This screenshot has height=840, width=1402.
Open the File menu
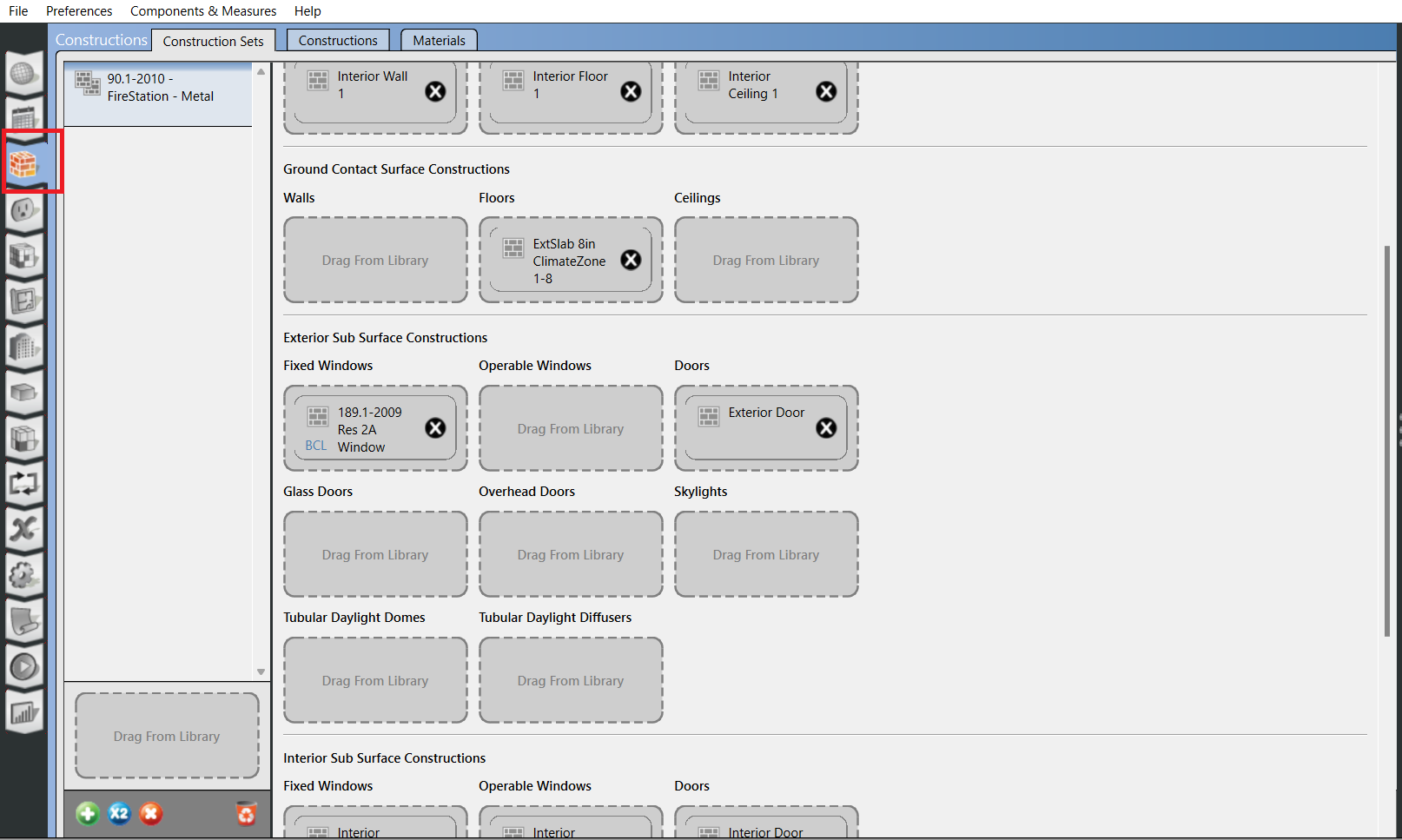click(x=18, y=11)
